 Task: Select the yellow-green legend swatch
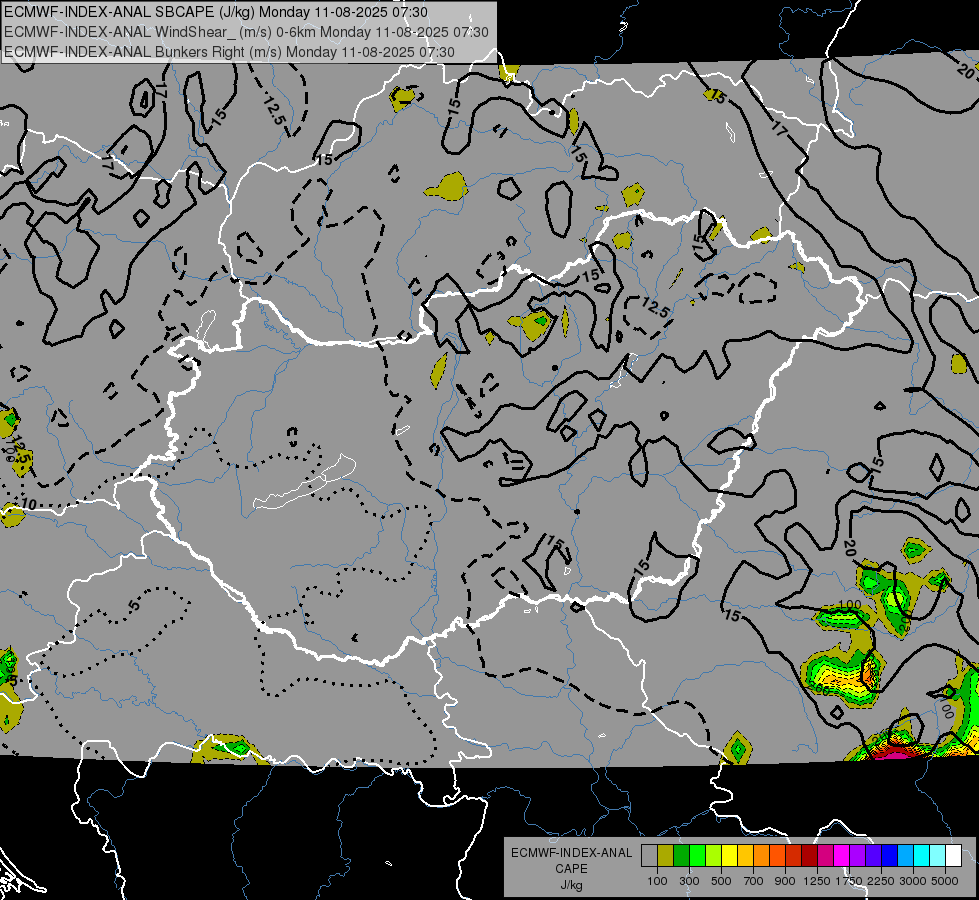point(714,856)
